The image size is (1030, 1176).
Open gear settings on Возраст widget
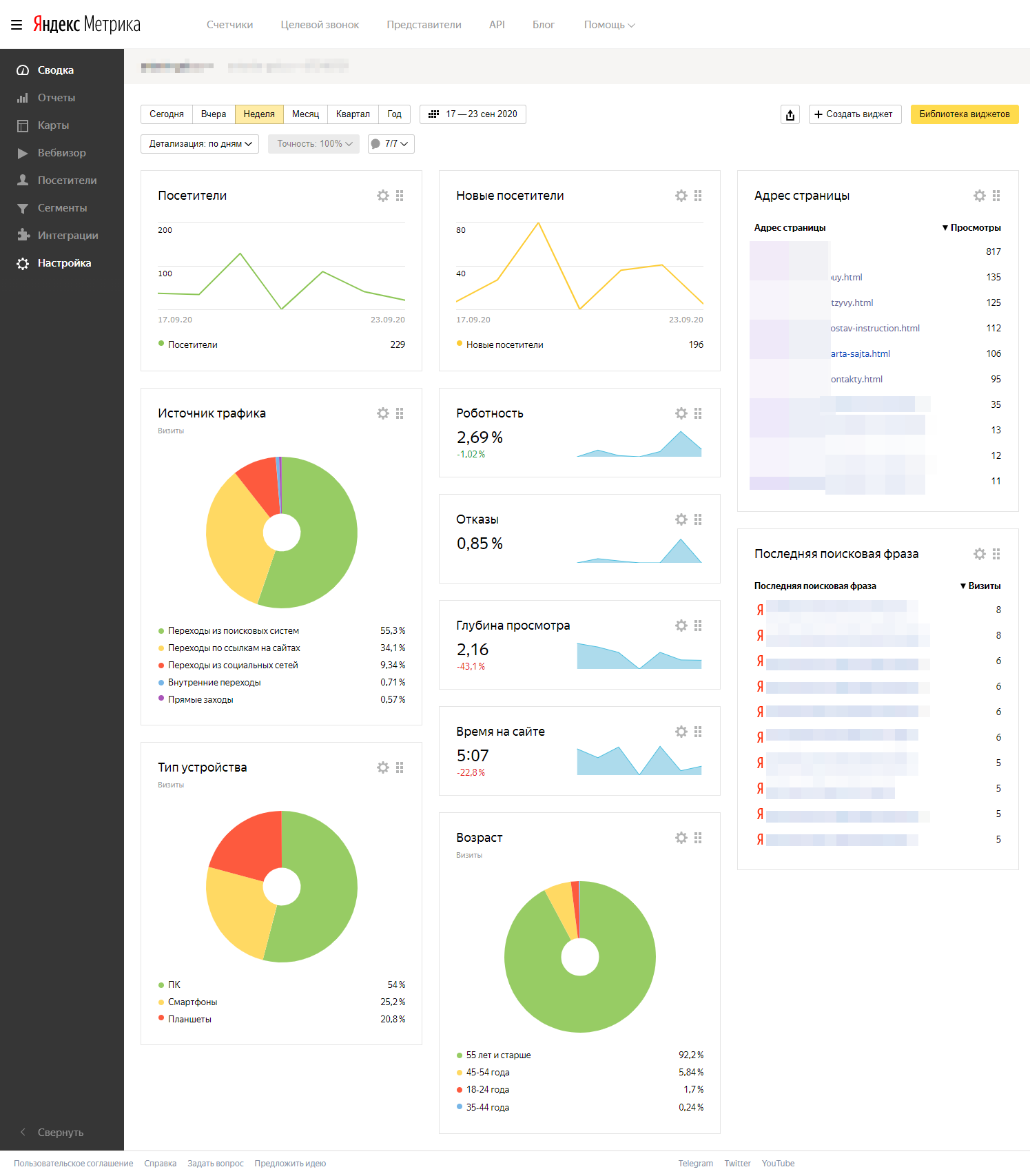[681, 838]
